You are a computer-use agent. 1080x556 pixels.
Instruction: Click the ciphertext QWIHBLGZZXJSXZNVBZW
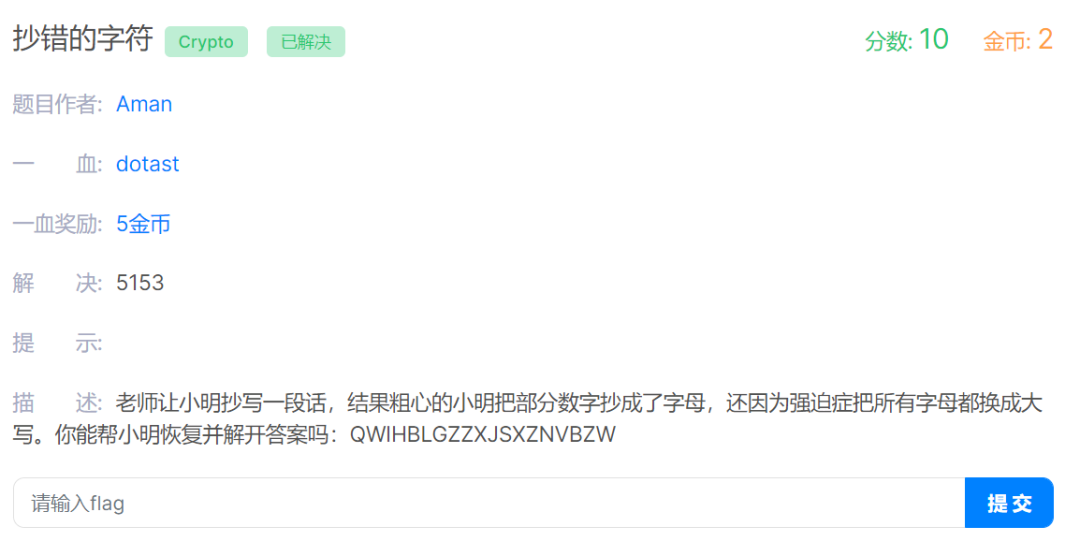click(x=483, y=435)
